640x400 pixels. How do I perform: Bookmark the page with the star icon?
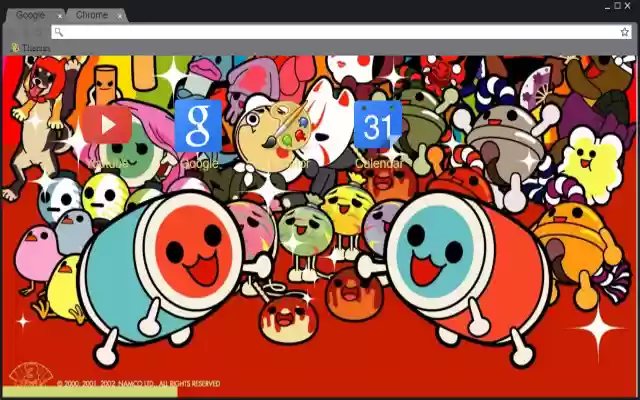(624, 32)
